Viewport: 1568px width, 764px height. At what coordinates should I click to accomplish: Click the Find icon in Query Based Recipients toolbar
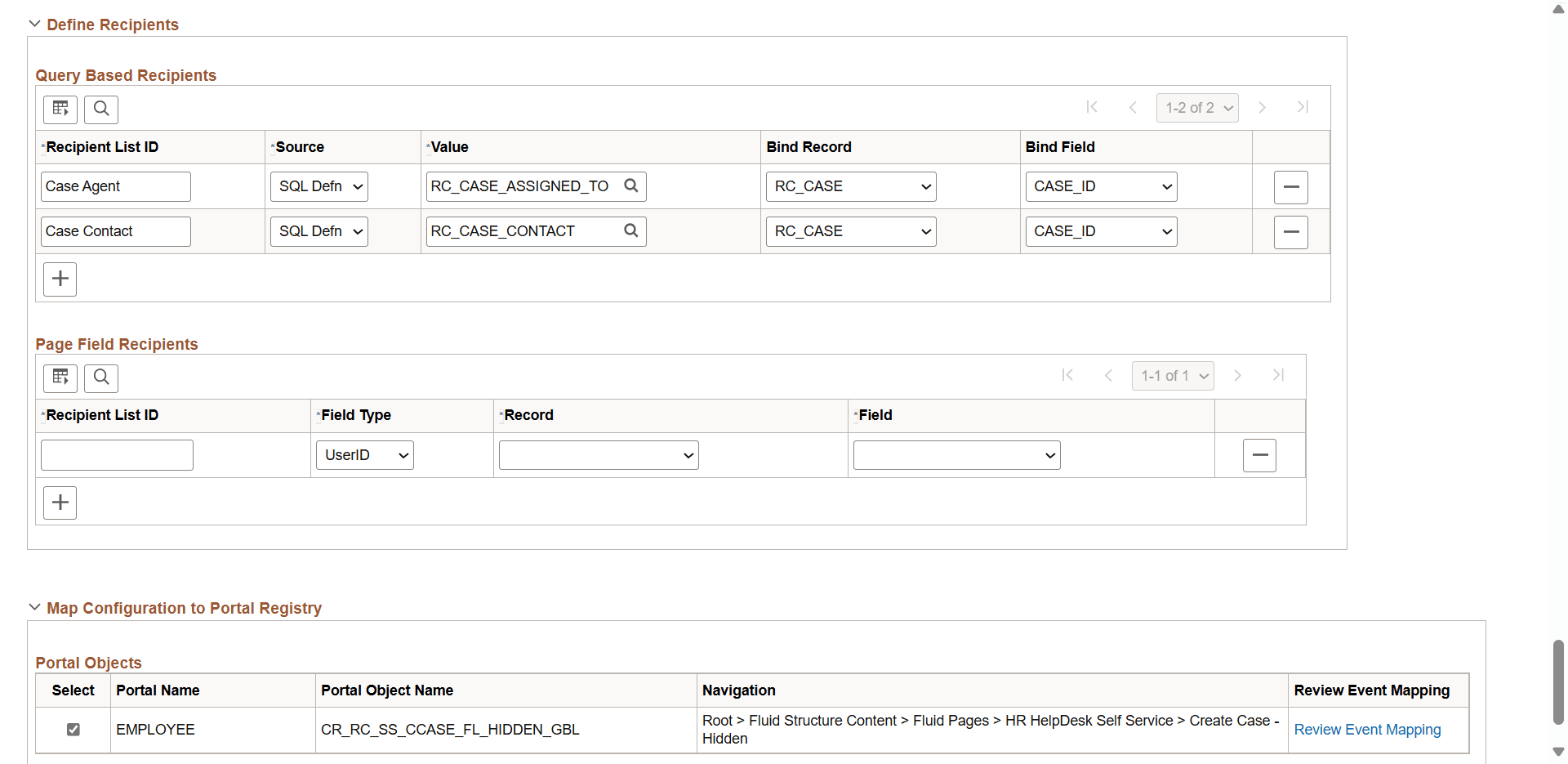[100, 109]
